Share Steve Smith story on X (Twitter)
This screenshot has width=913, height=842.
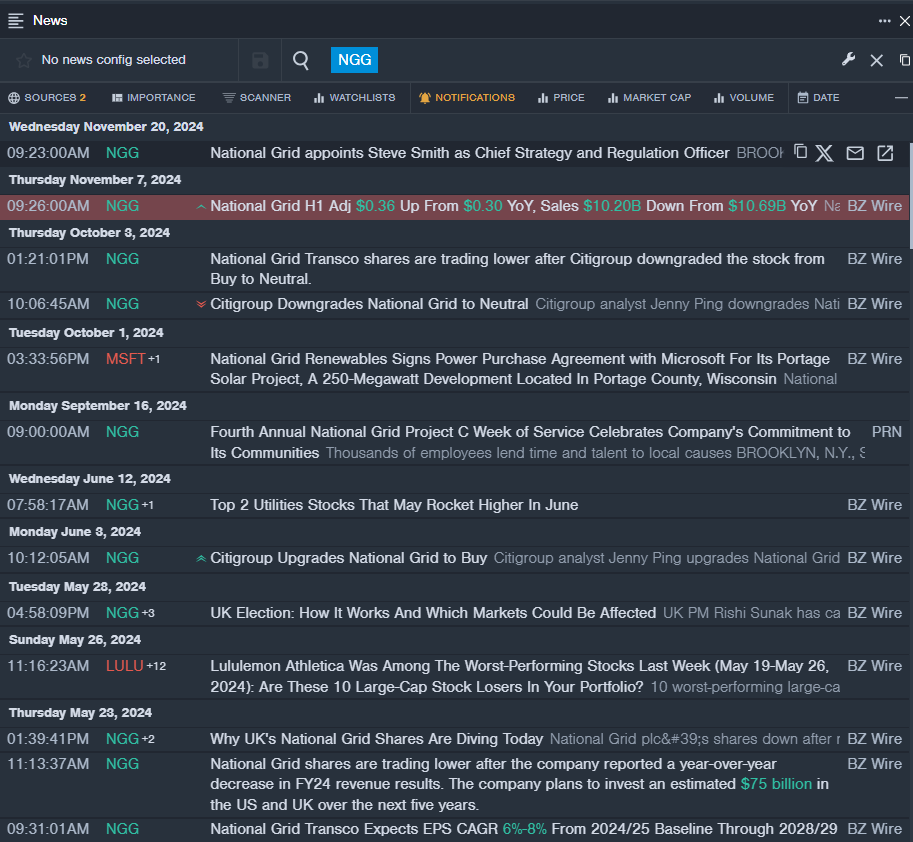[824, 153]
